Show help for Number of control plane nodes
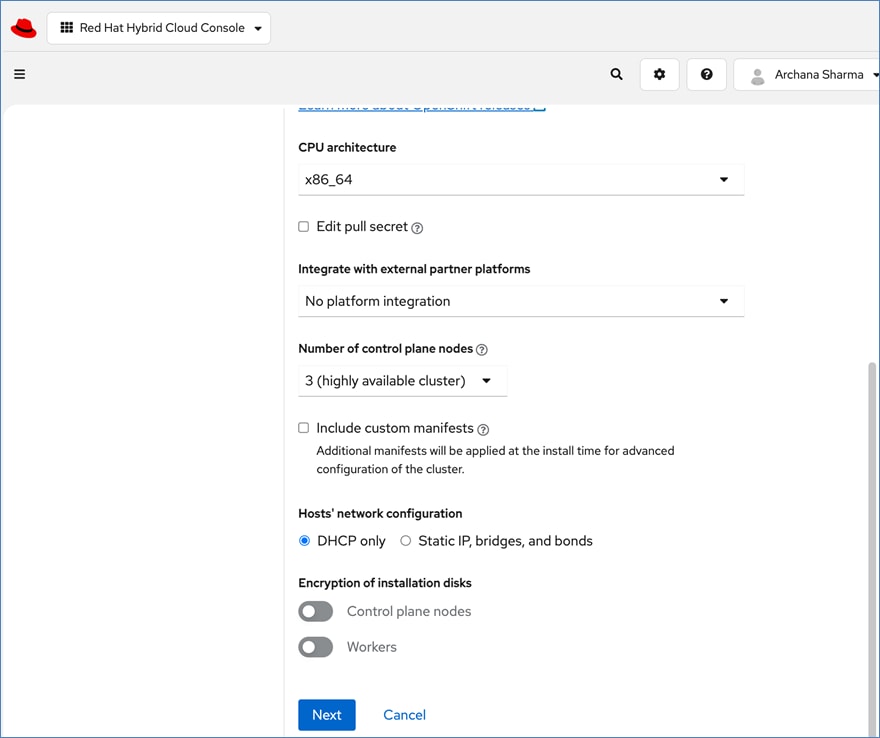The image size is (880, 738). 482,350
